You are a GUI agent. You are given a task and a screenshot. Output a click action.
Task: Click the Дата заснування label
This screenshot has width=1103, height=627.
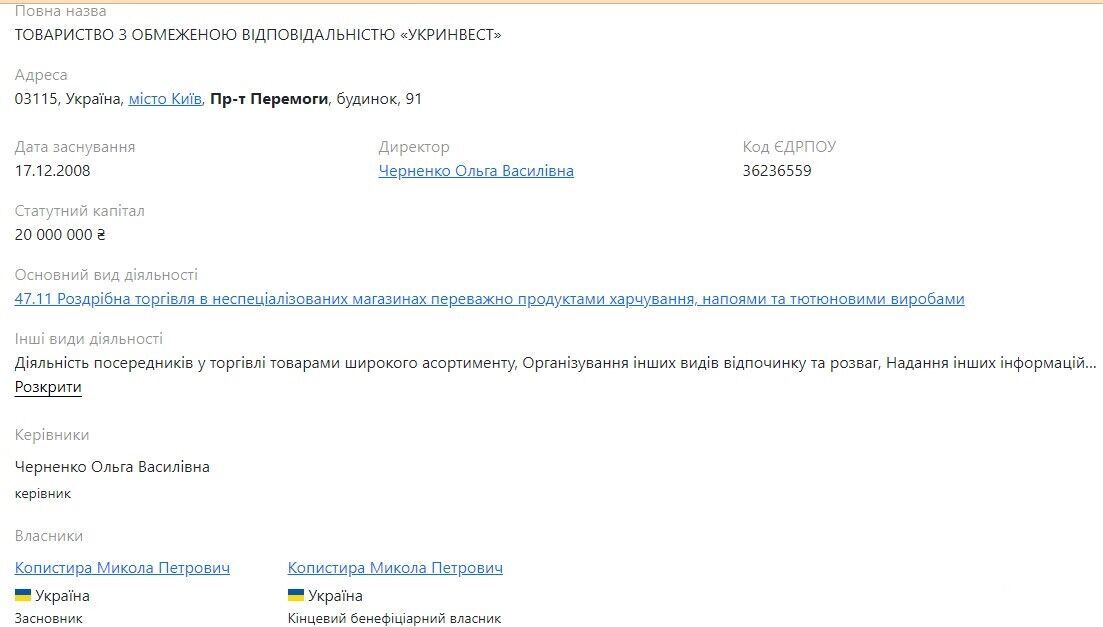coord(75,147)
